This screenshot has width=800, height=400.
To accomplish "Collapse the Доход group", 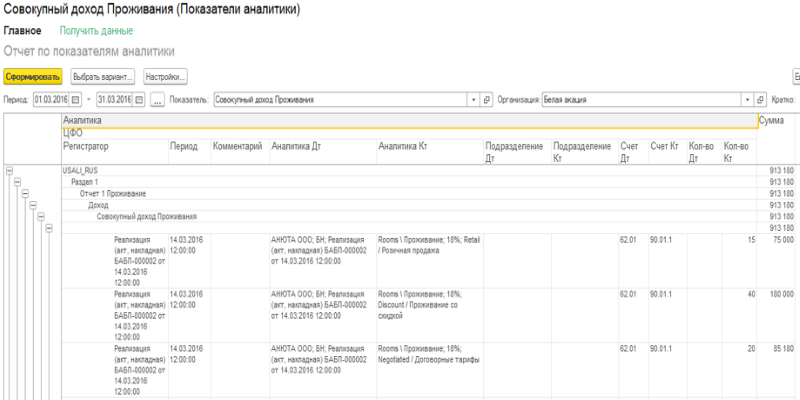I will (33, 205).
